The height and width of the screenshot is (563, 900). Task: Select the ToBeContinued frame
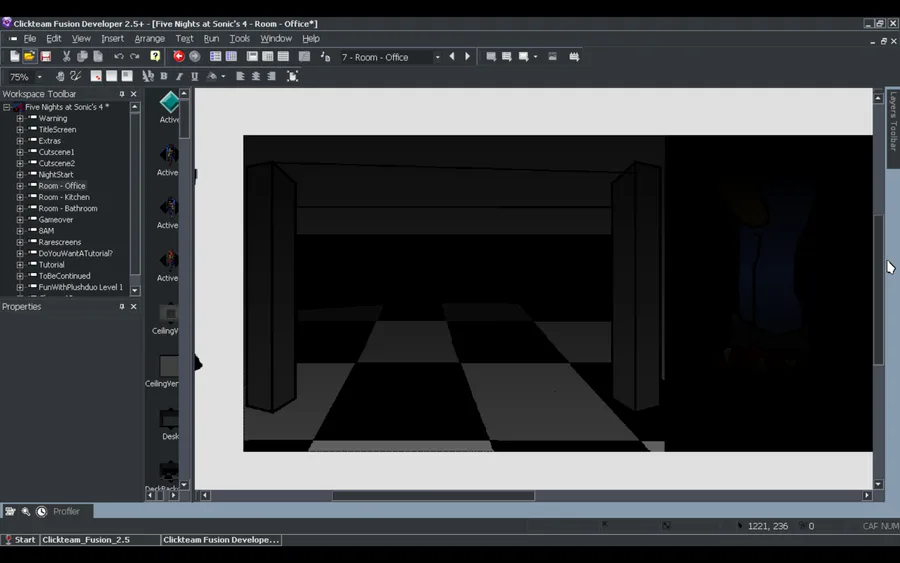tap(64, 276)
